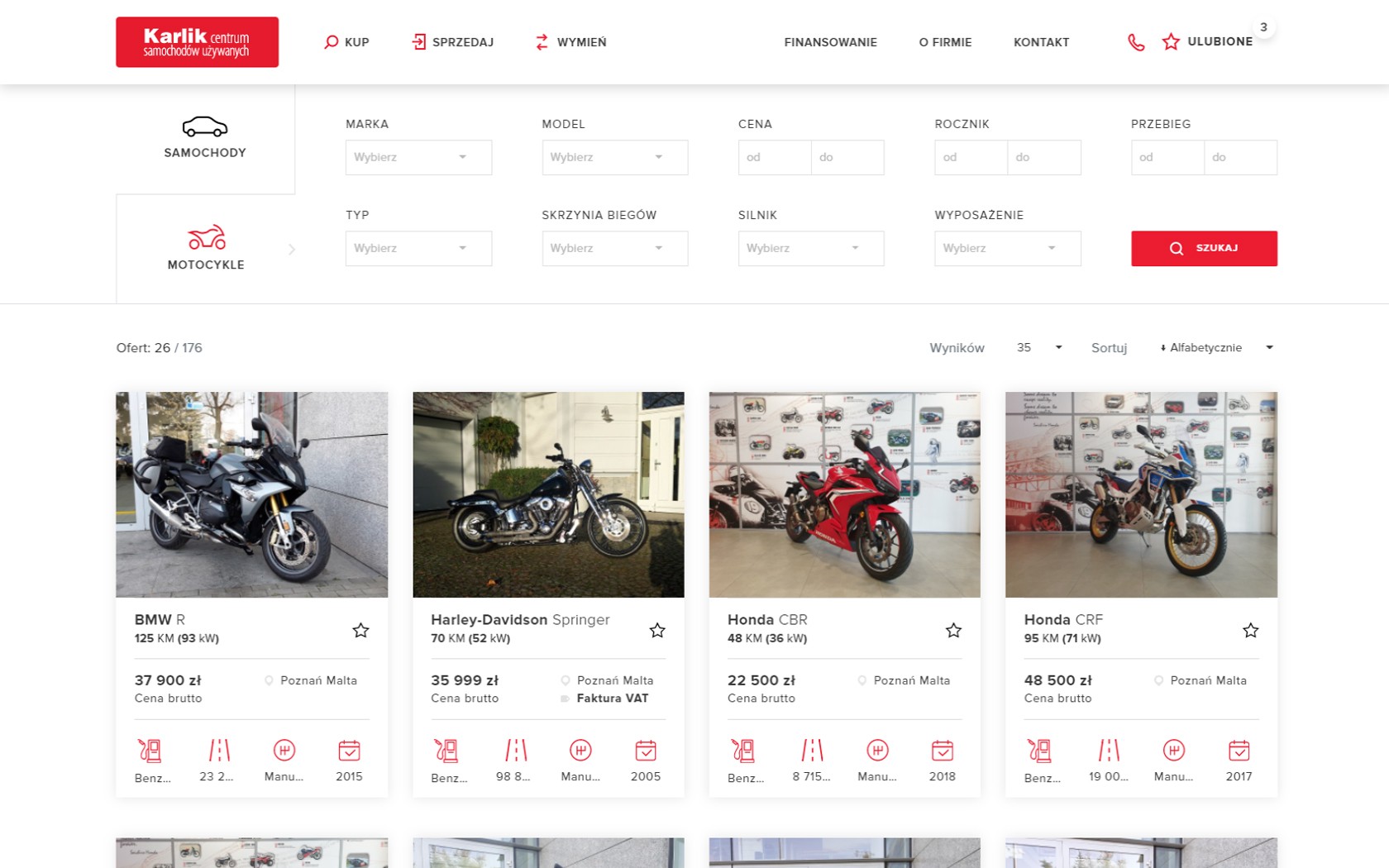Image resolution: width=1389 pixels, height=868 pixels.
Task: Expand the Skrzynia biegów dropdown
Action: 614,248
